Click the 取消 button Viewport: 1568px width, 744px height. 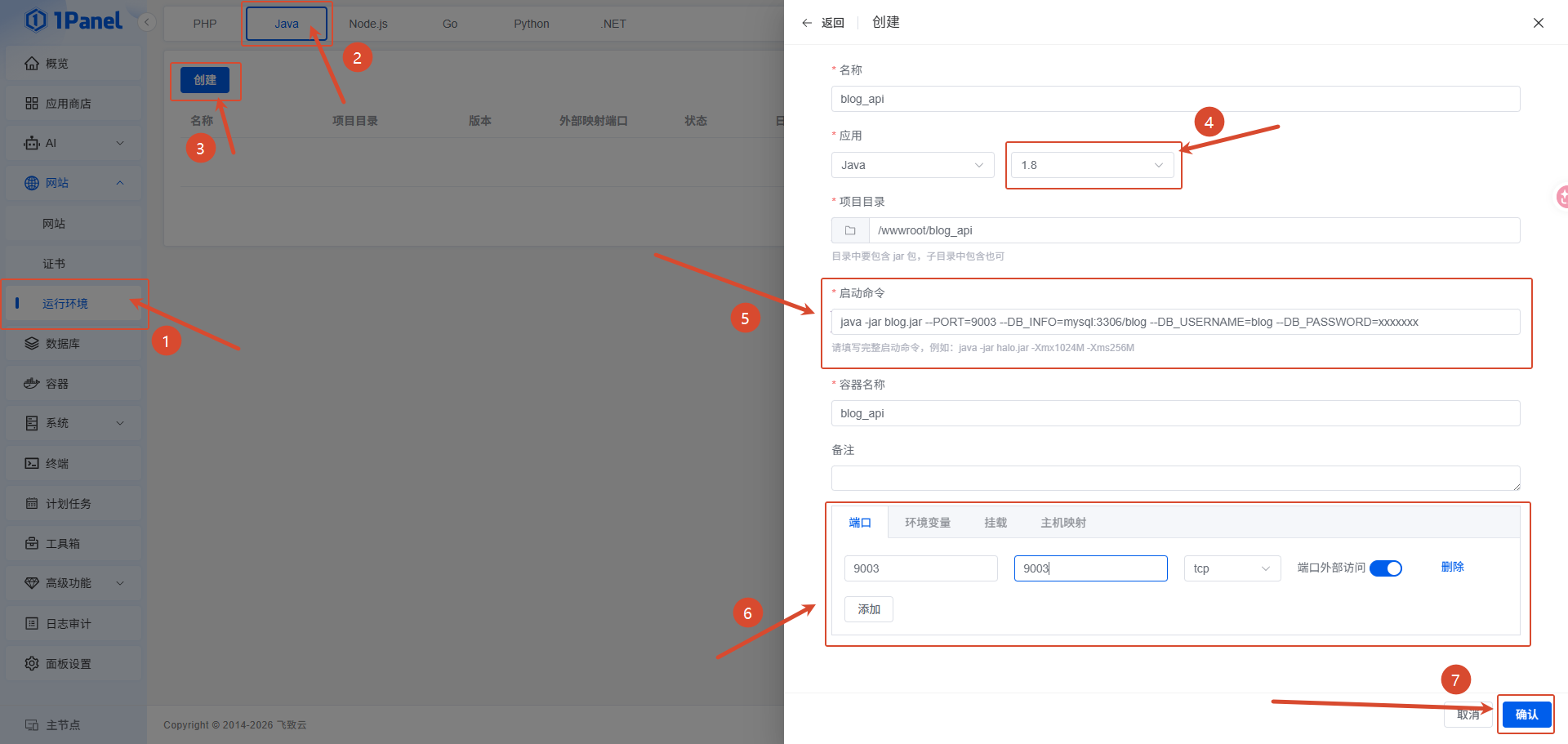1468,715
